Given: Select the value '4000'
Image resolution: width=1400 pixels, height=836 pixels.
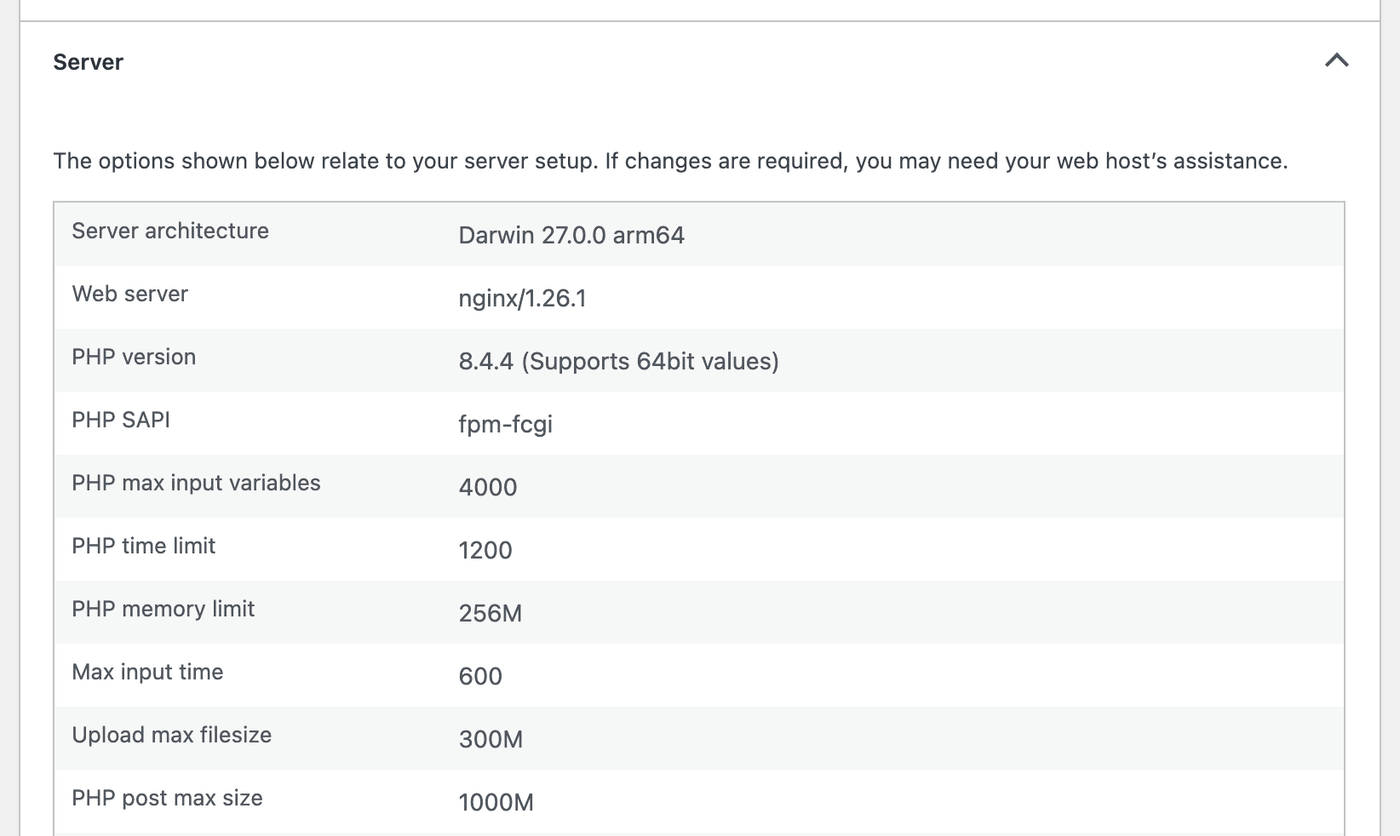Looking at the screenshot, I should click(x=488, y=487).
